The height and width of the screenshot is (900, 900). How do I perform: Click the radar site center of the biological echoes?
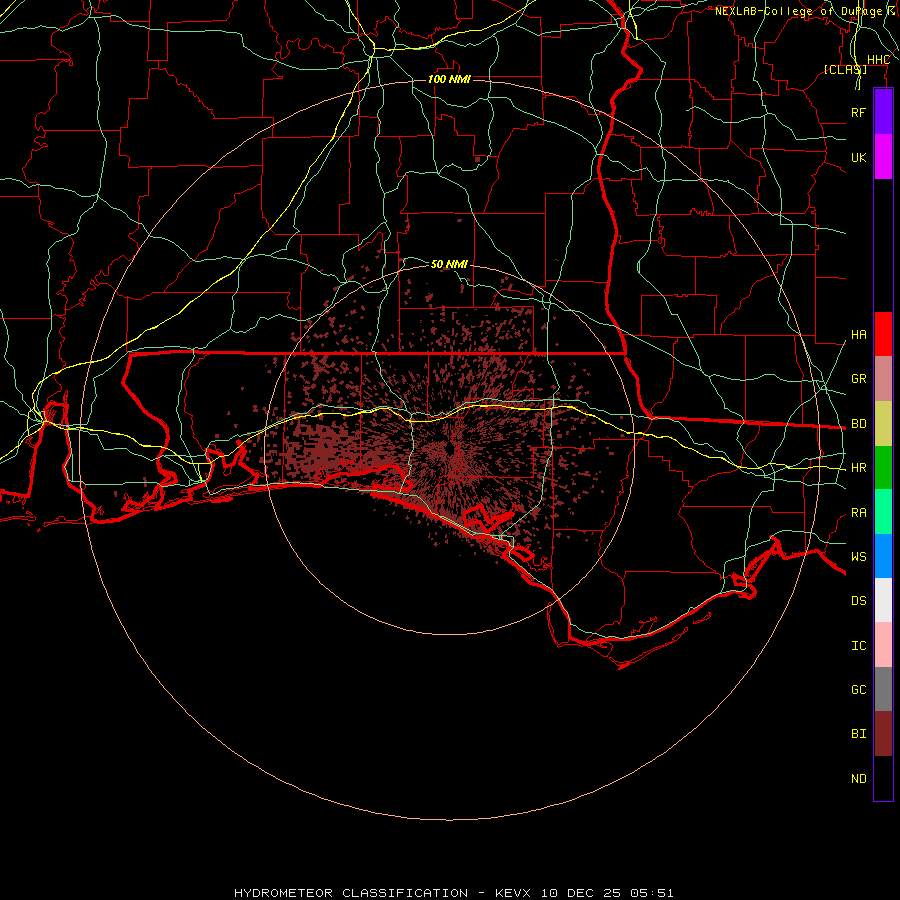pos(449,450)
